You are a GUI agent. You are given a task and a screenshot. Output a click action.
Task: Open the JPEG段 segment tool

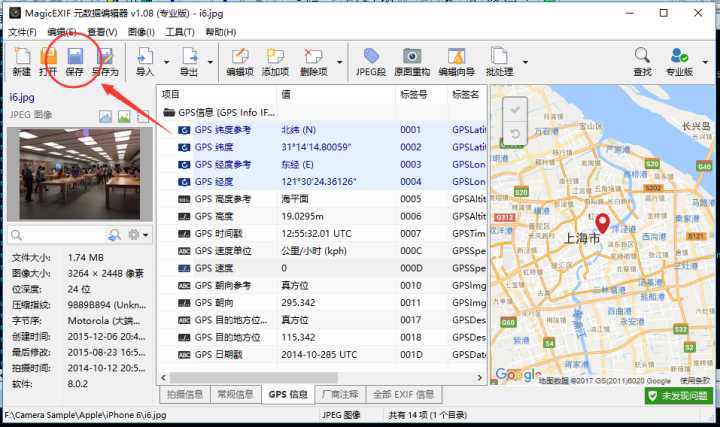click(371, 61)
